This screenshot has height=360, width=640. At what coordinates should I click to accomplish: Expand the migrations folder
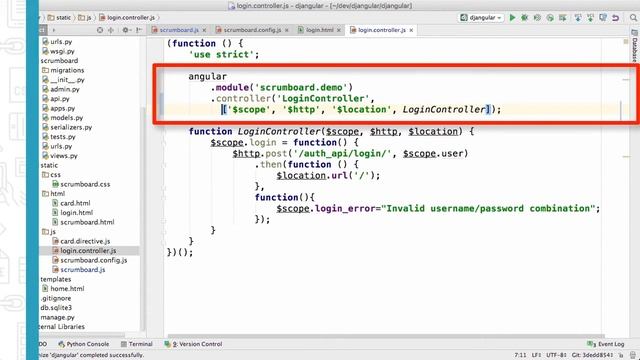[x=63, y=70]
